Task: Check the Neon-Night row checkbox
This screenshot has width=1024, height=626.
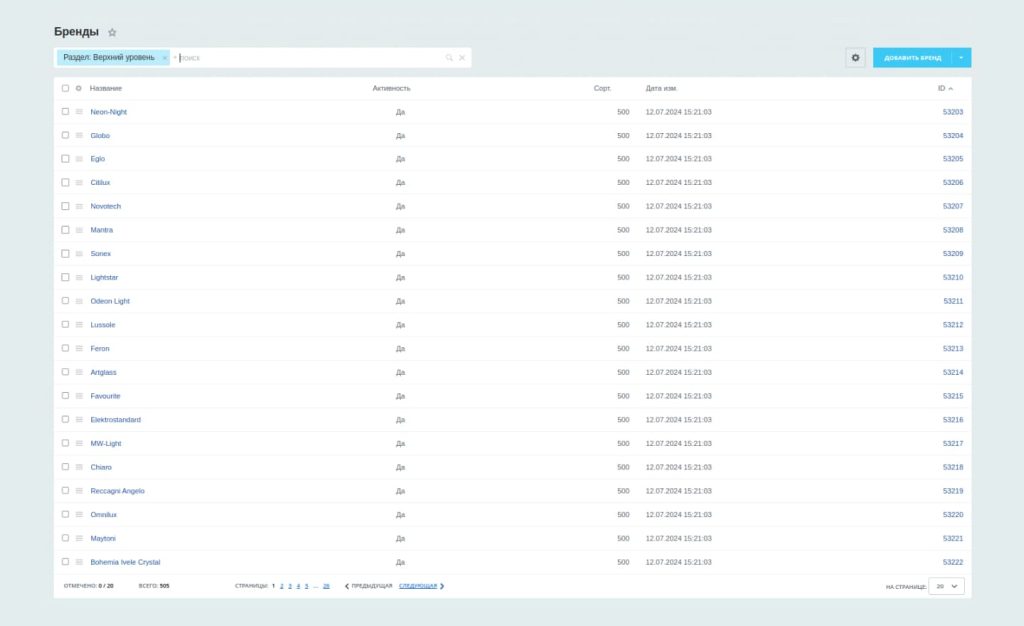Action: click(65, 112)
